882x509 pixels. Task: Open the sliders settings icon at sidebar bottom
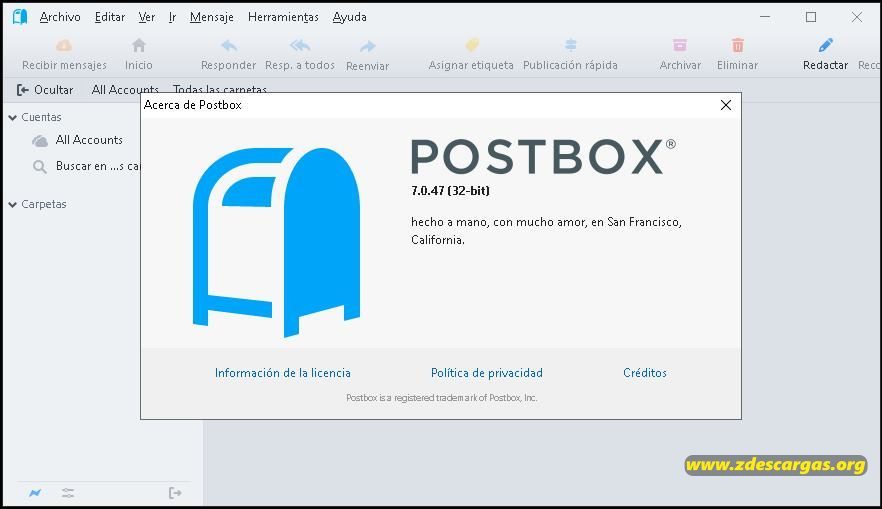click(68, 493)
